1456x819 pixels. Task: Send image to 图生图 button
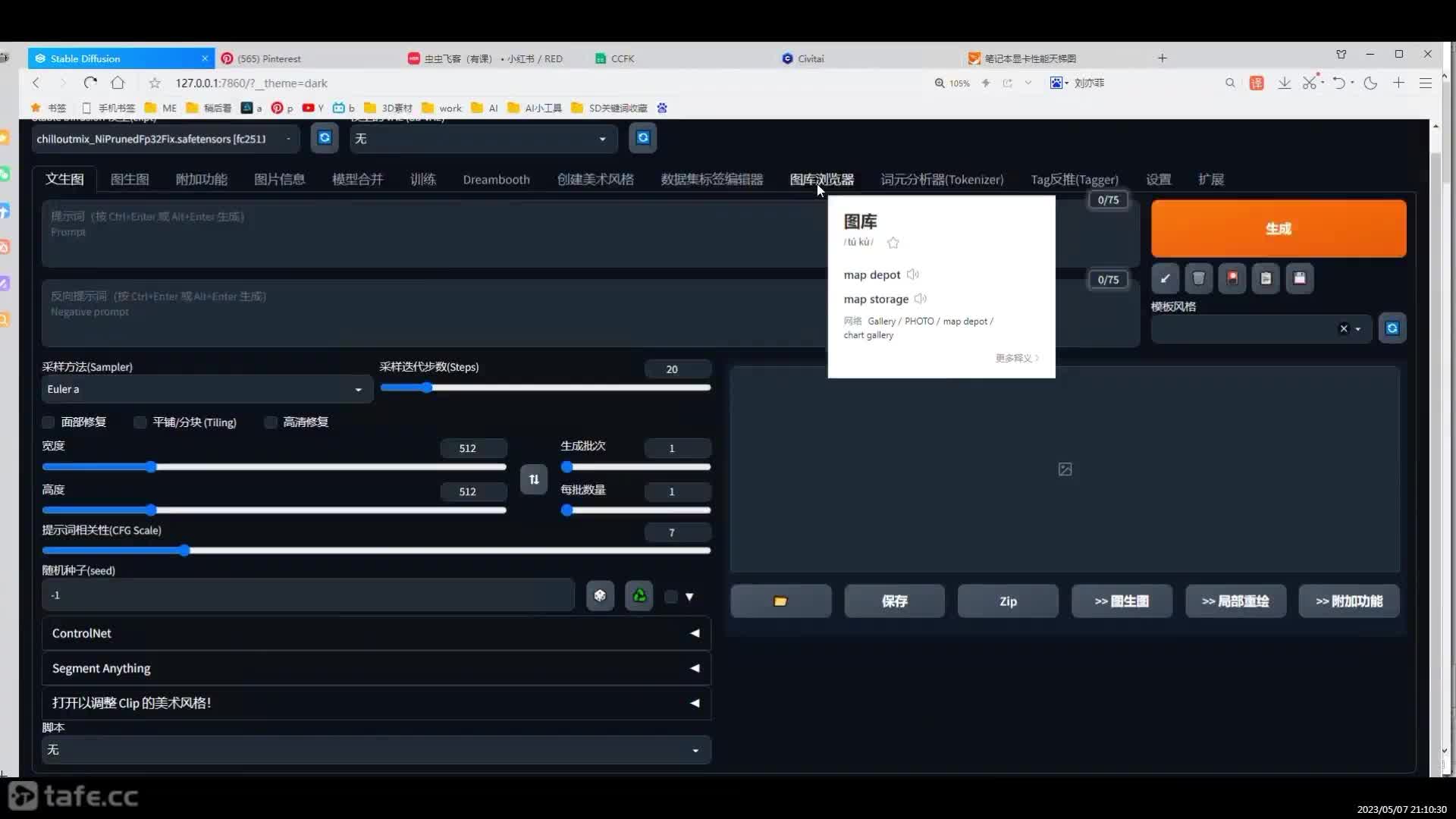coord(1122,601)
